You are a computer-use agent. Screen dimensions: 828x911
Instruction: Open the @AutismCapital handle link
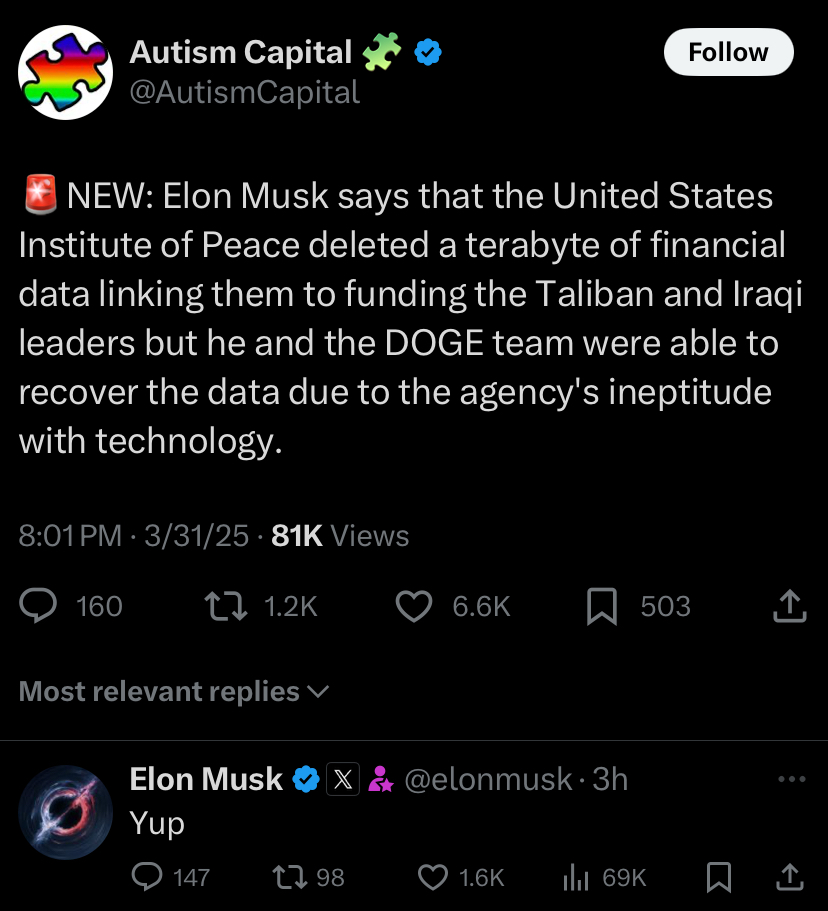245,92
